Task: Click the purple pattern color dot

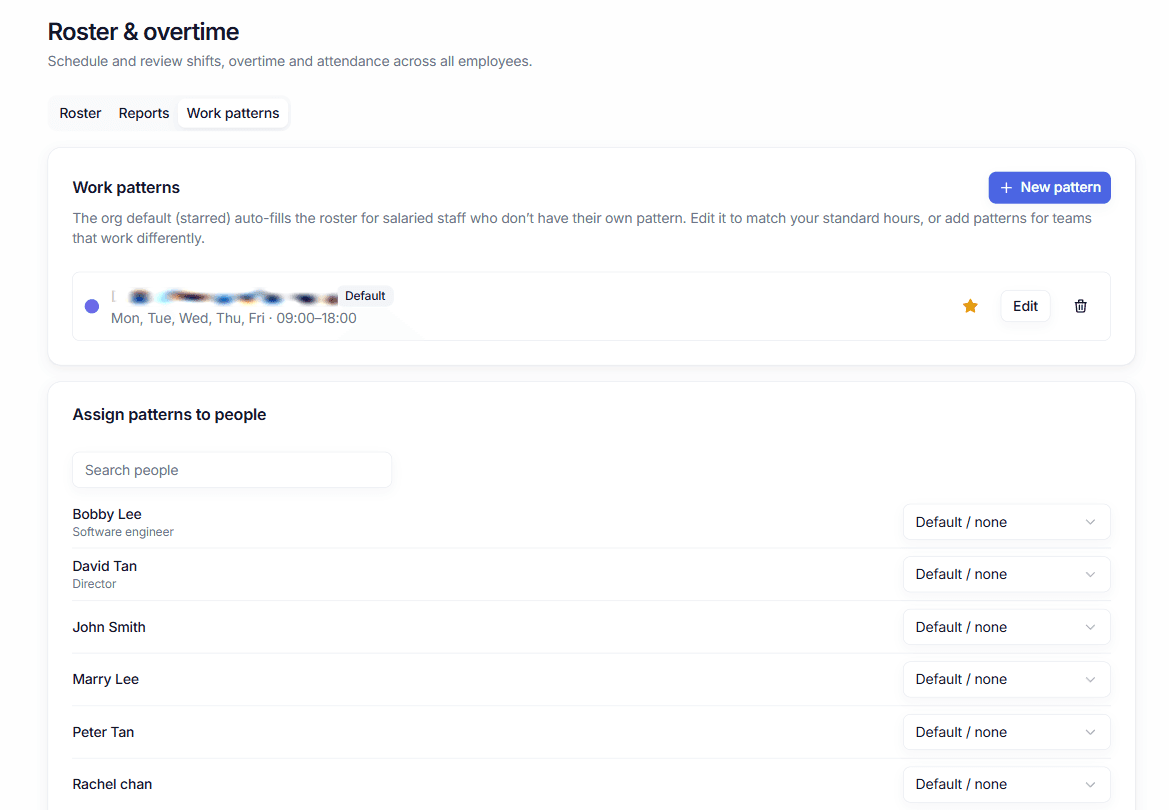Action: point(92,306)
